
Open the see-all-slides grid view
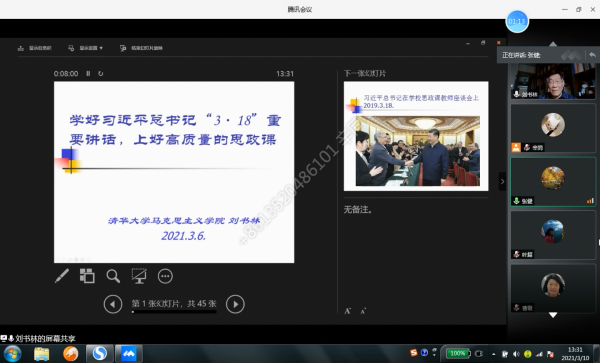pyautogui.click(x=87, y=276)
